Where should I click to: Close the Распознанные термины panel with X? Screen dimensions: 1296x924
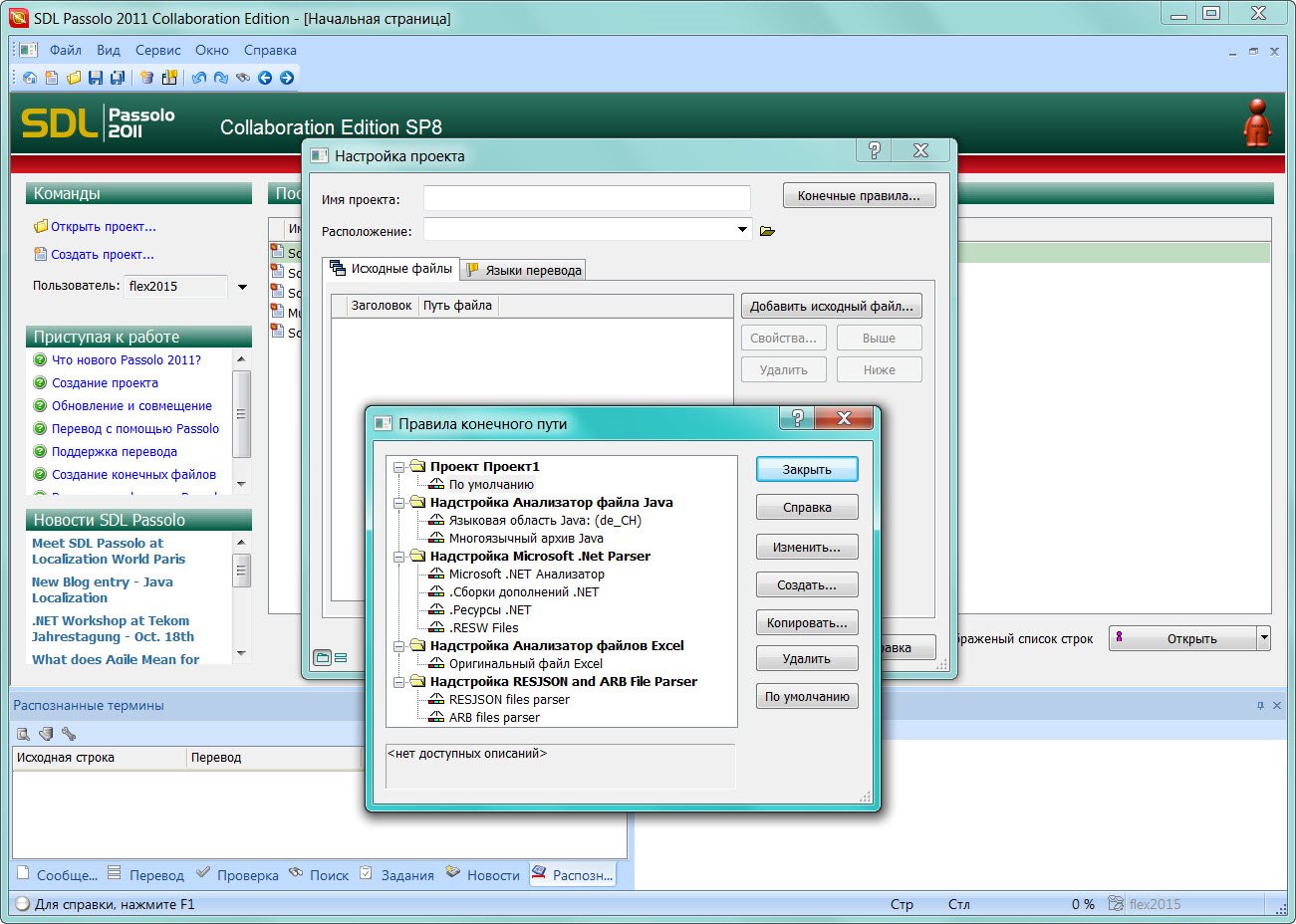click(1277, 705)
